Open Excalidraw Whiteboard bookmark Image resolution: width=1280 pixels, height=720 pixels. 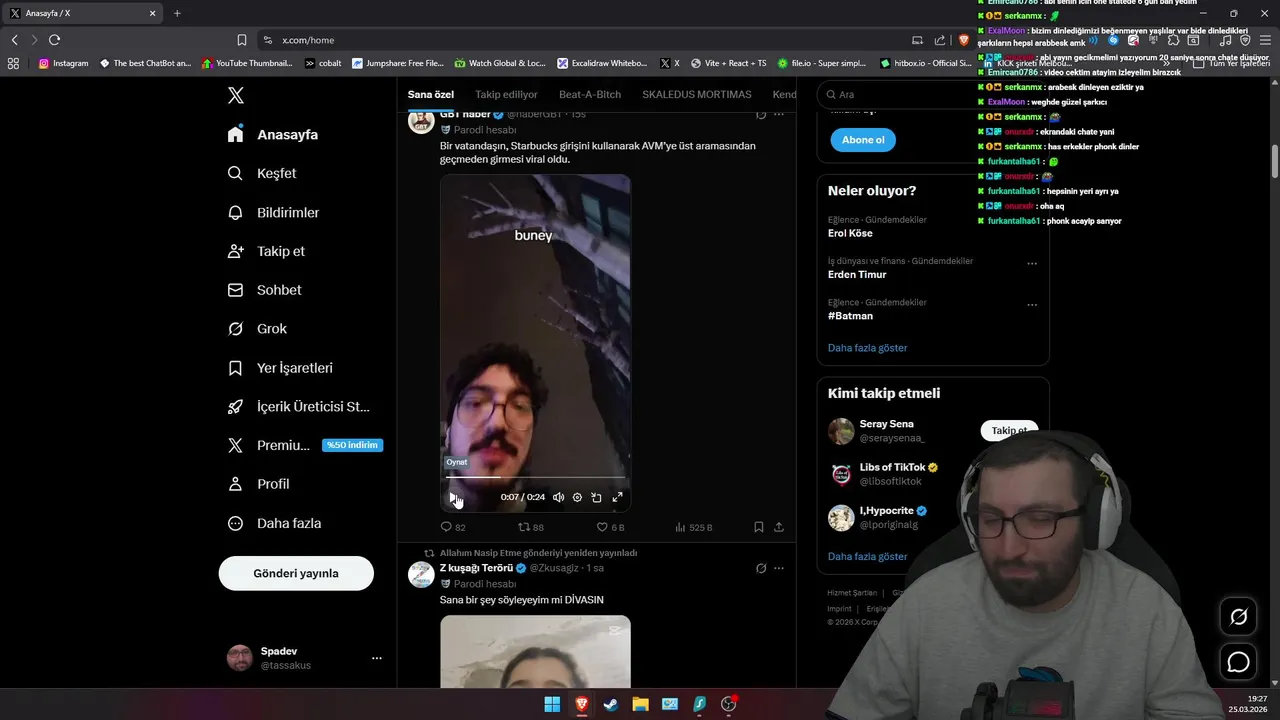602,63
